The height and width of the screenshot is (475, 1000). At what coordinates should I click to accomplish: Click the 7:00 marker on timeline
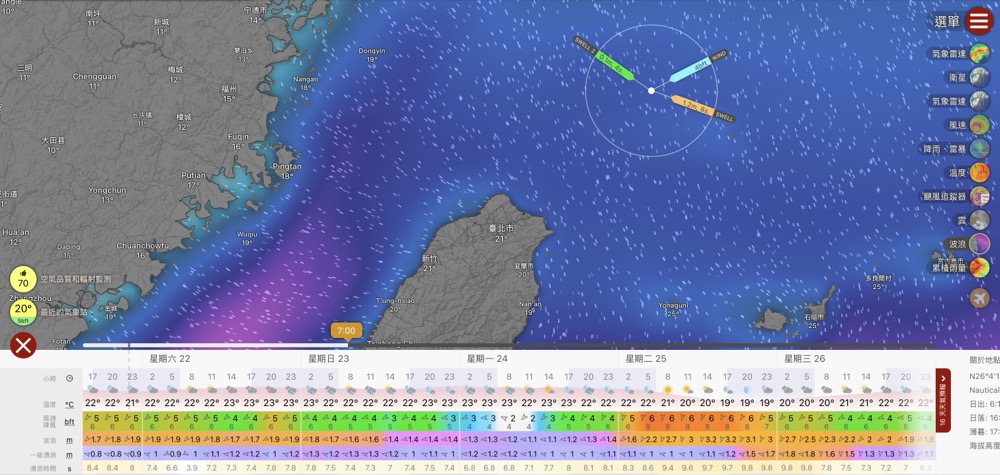tap(346, 330)
